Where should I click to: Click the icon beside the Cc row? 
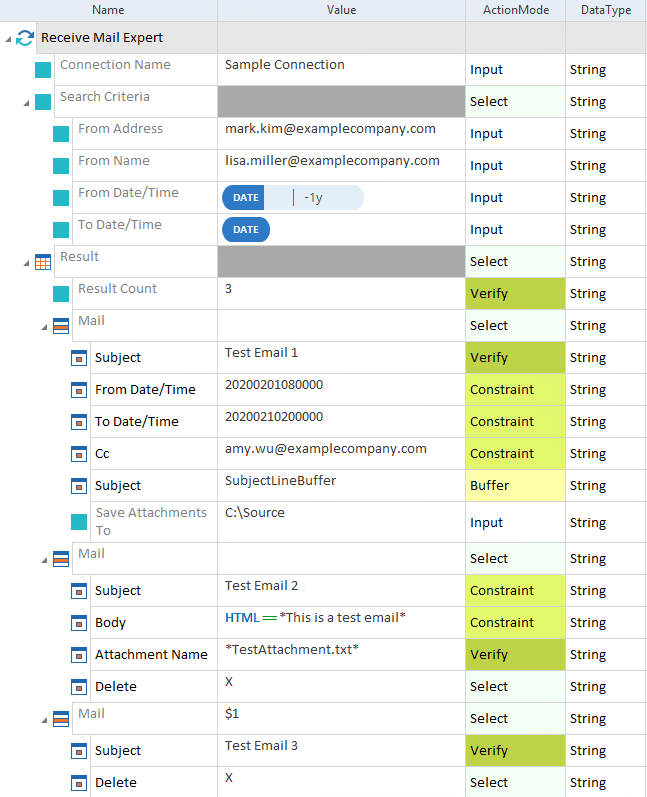point(79,454)
